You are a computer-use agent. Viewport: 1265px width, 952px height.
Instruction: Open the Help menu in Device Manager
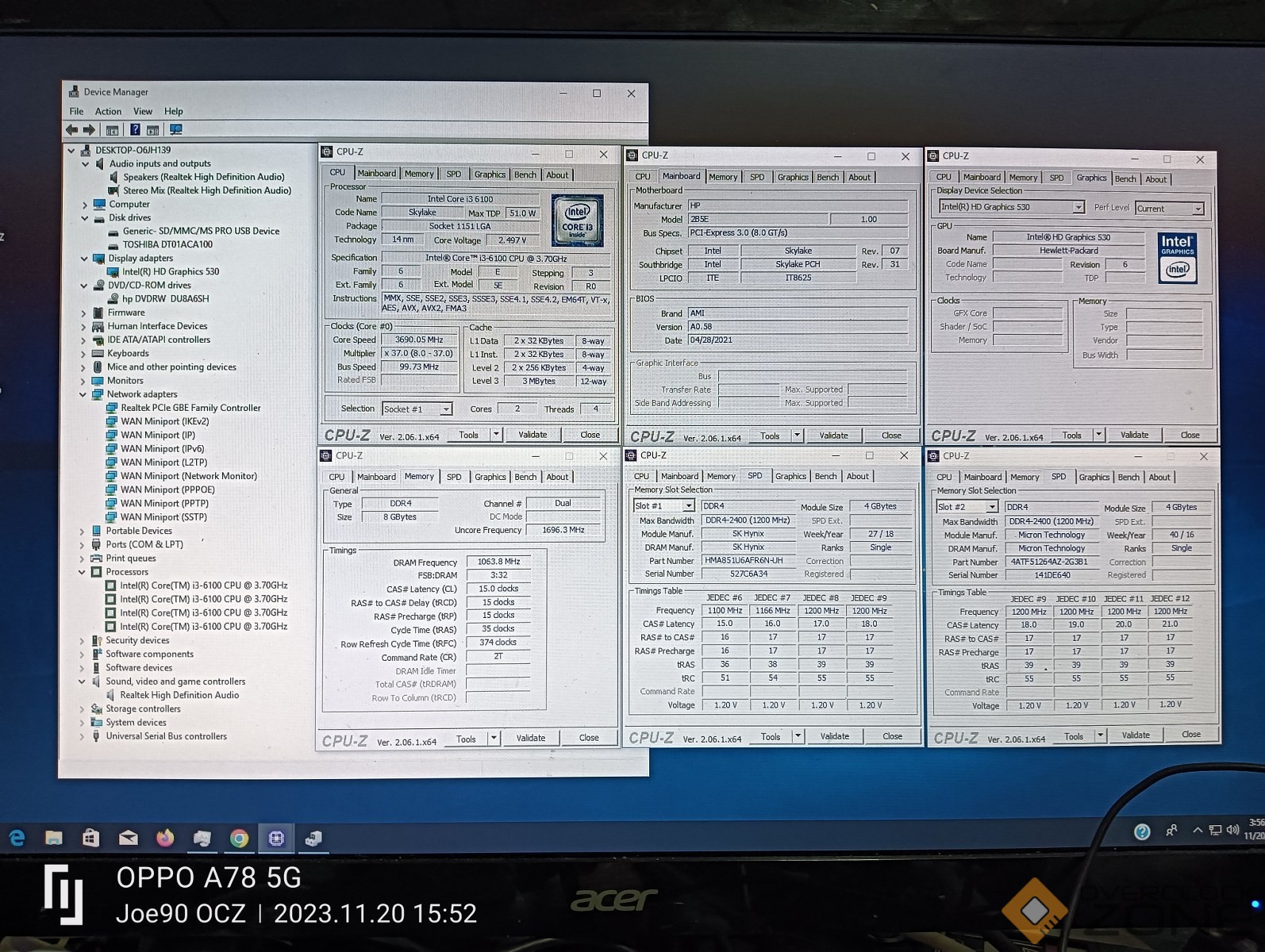pos(173,111)
